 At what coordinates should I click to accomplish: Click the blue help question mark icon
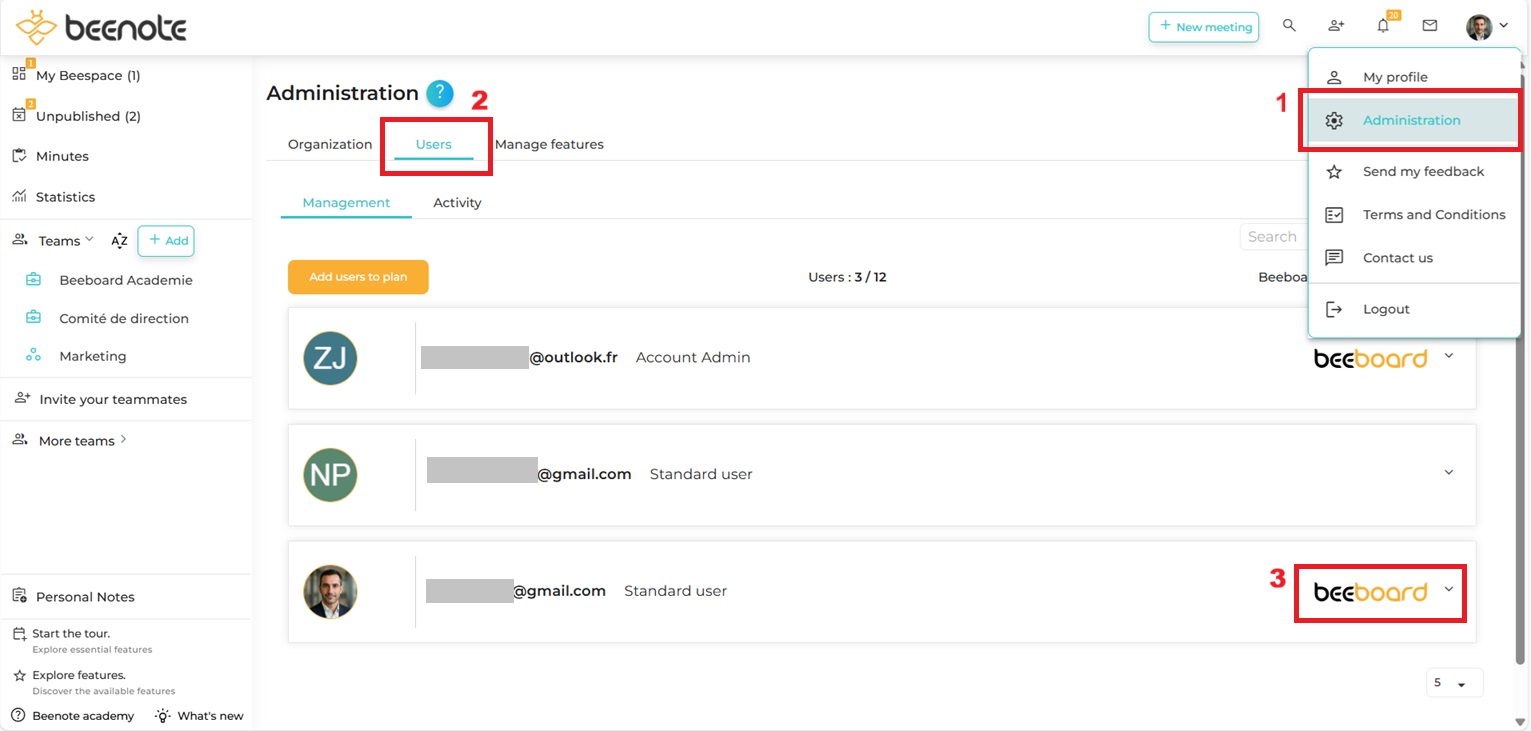point(440,94)
